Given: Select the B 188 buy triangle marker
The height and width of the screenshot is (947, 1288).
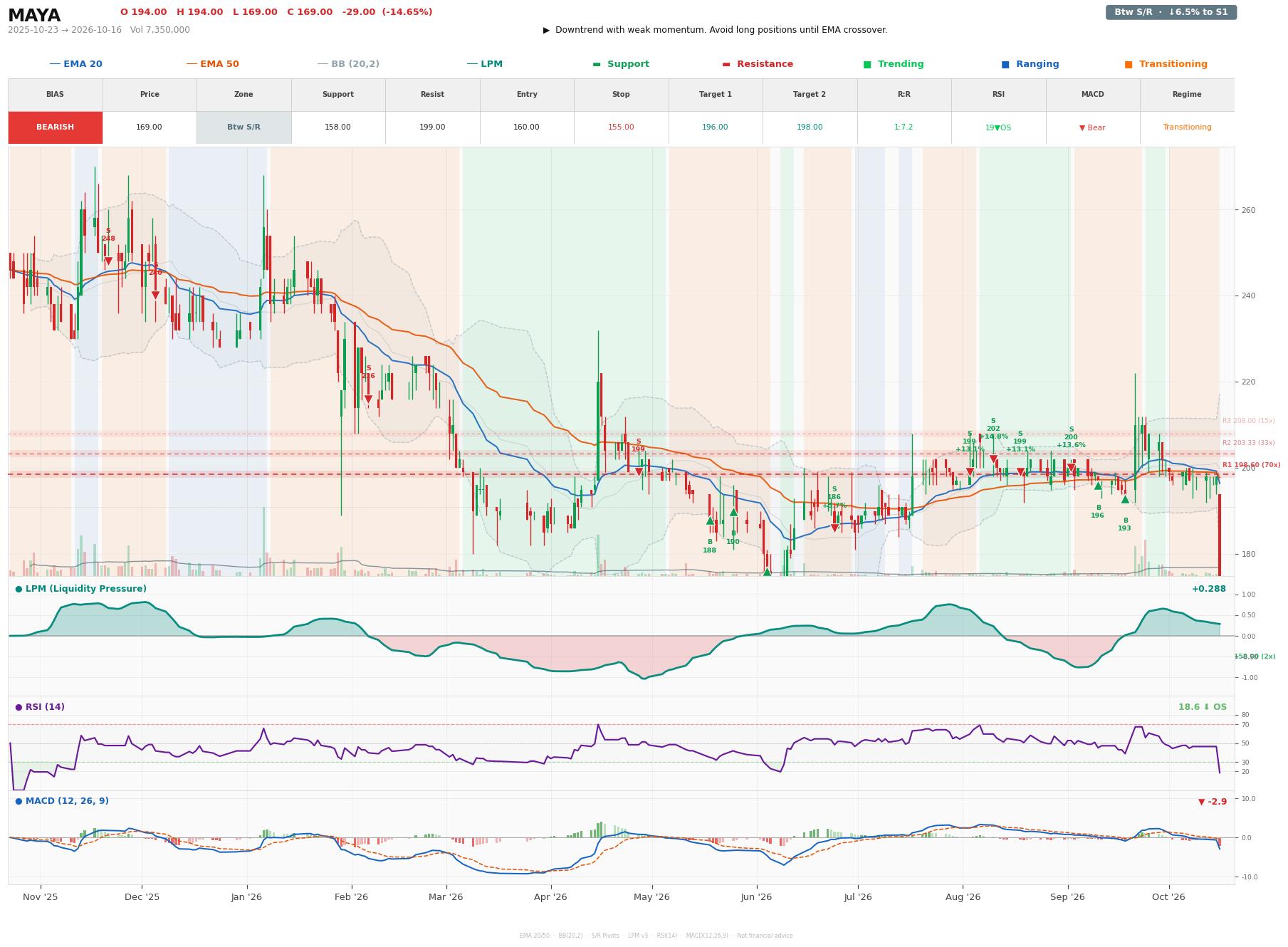Looking at the screenshot, I should pos(710,520).
